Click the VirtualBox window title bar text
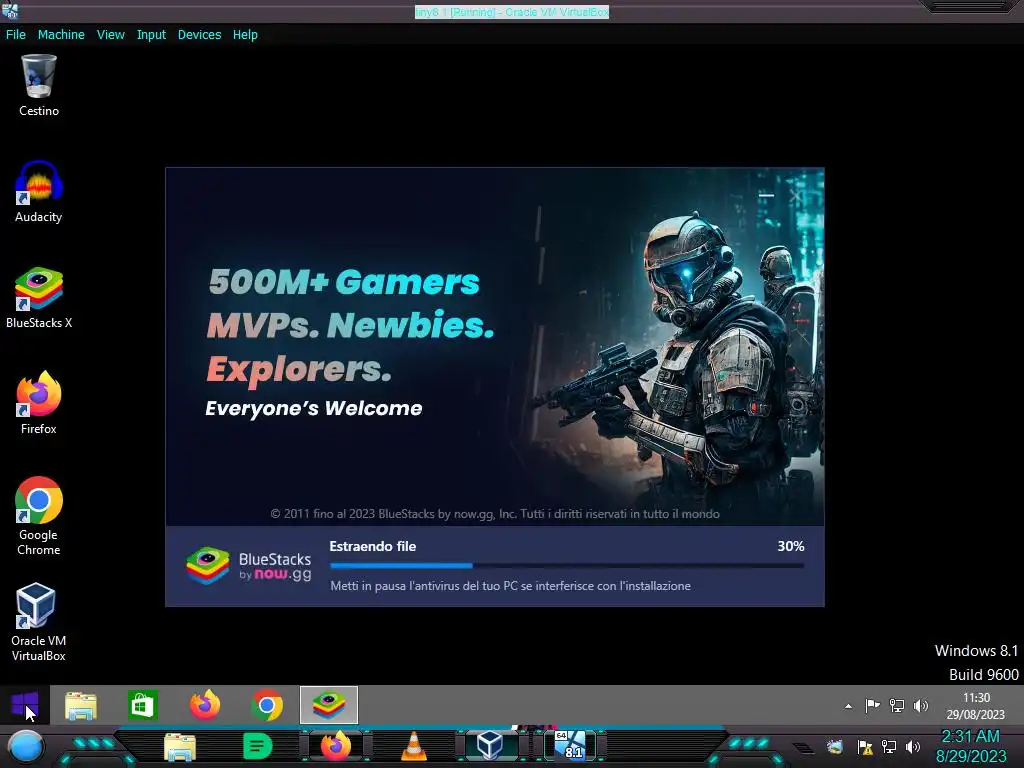Screen dimensions: 1024x768 (x=512, y=12)
